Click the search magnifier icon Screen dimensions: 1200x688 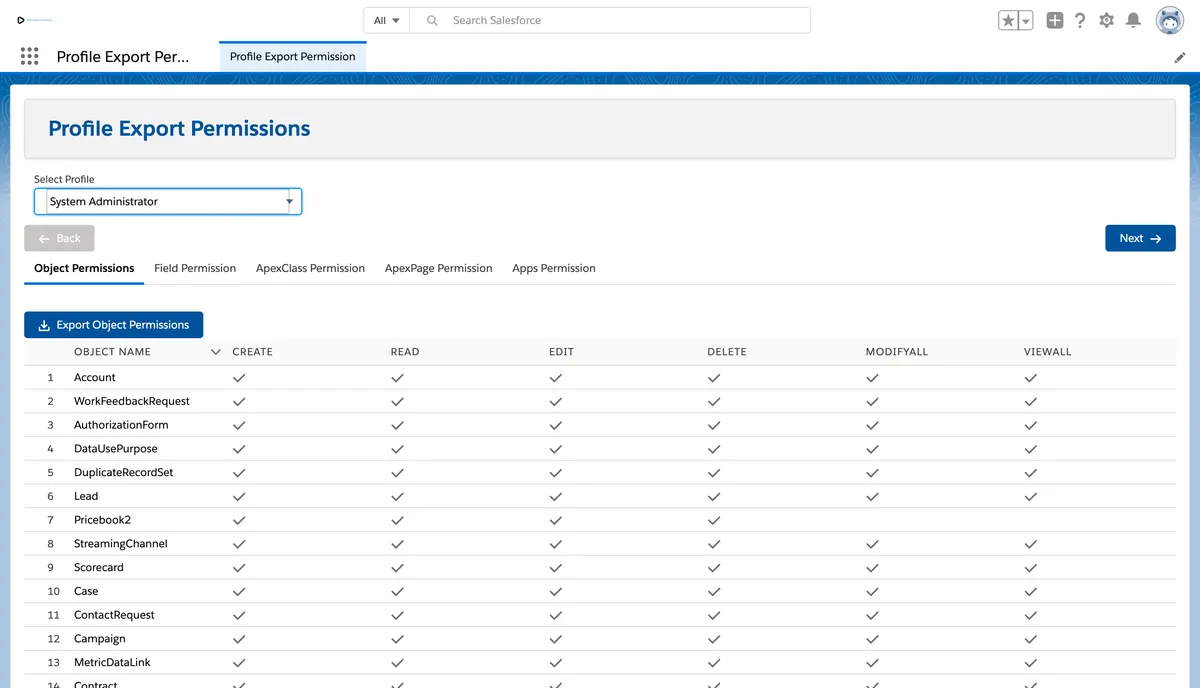click(432, 20)
